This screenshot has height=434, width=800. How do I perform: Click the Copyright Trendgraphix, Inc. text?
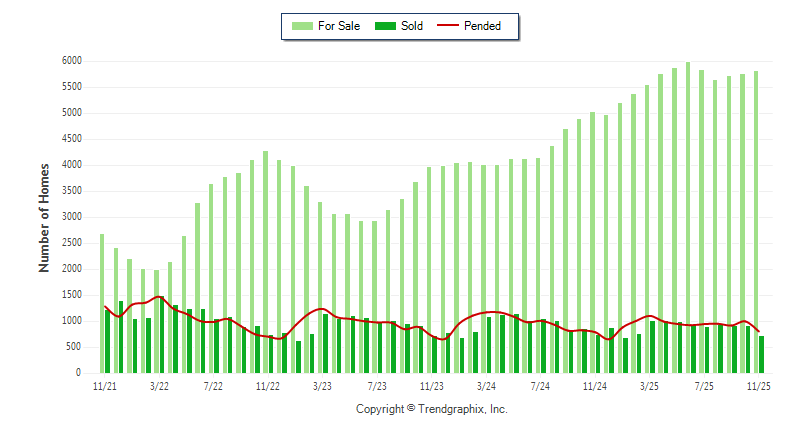[432, 409]
